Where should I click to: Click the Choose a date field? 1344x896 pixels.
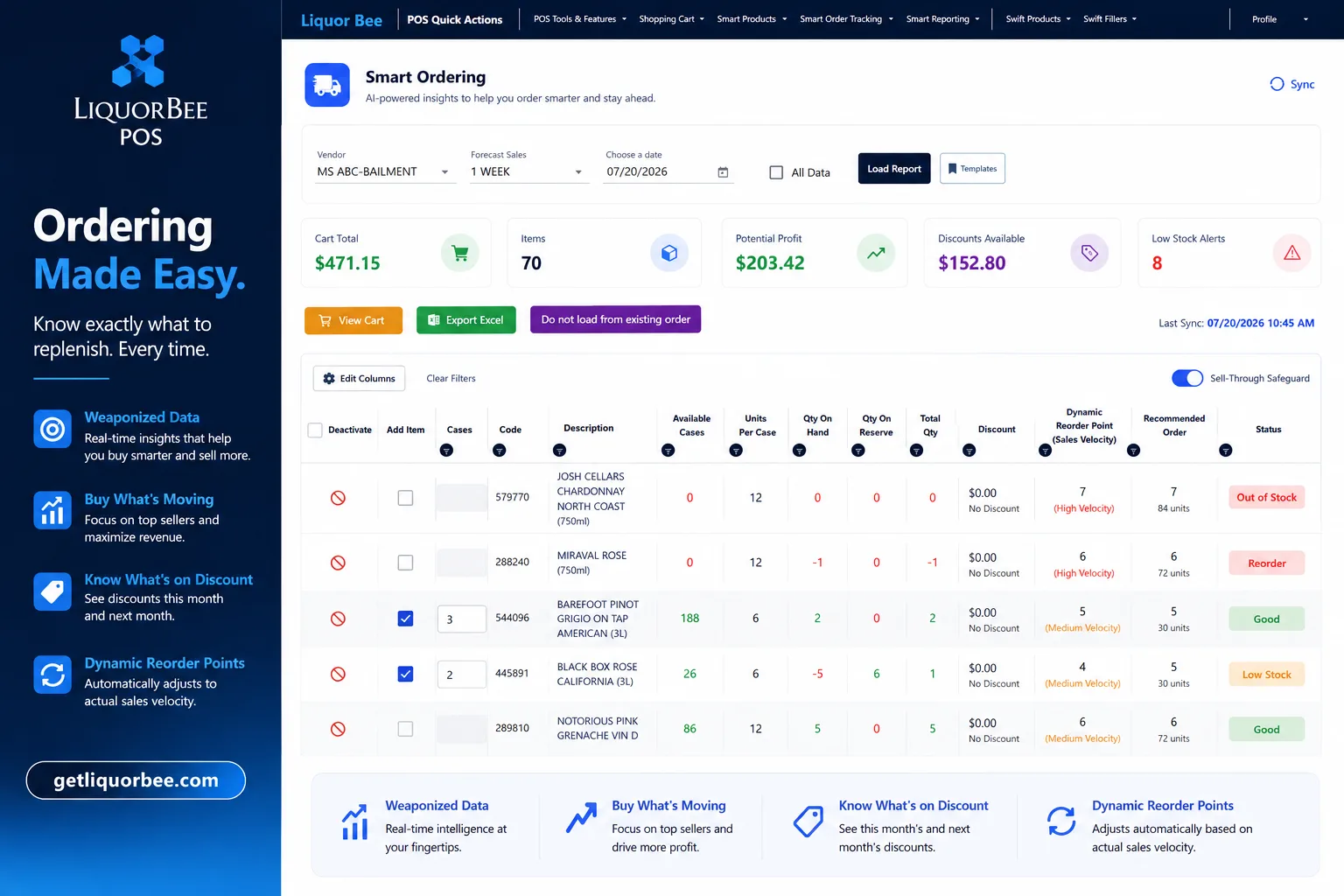[669, 172]
